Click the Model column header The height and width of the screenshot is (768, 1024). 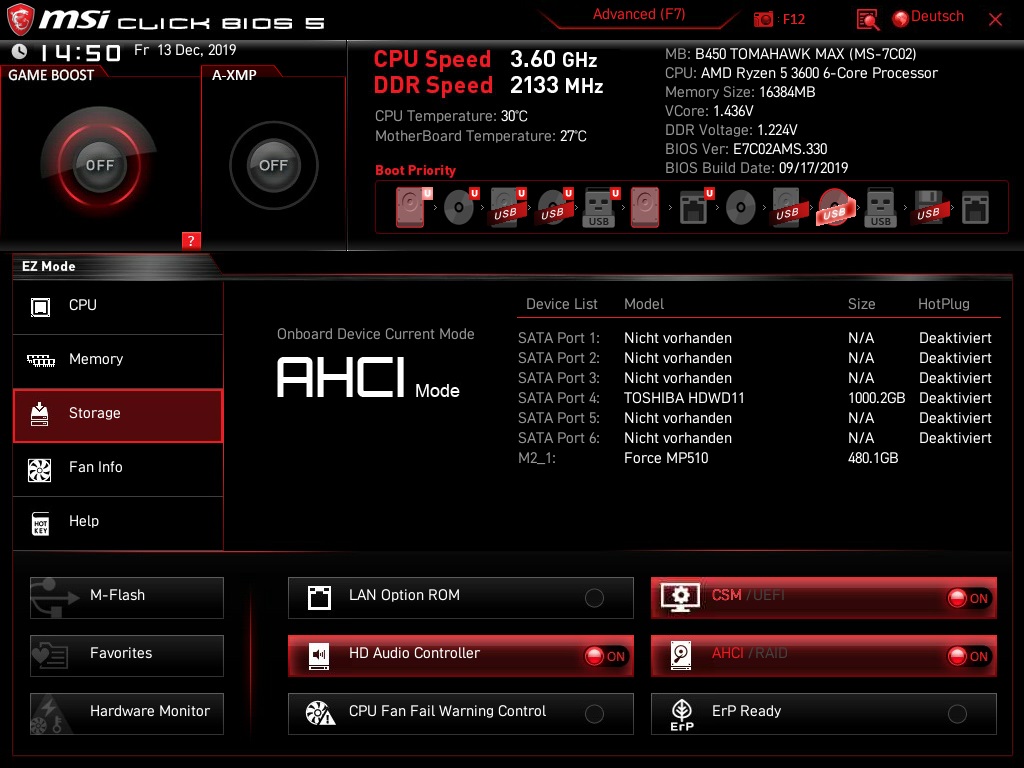644,304
